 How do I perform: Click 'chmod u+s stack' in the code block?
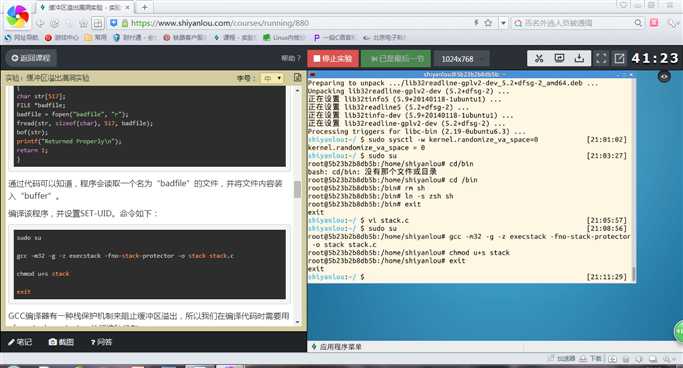[x=43, y=274]
